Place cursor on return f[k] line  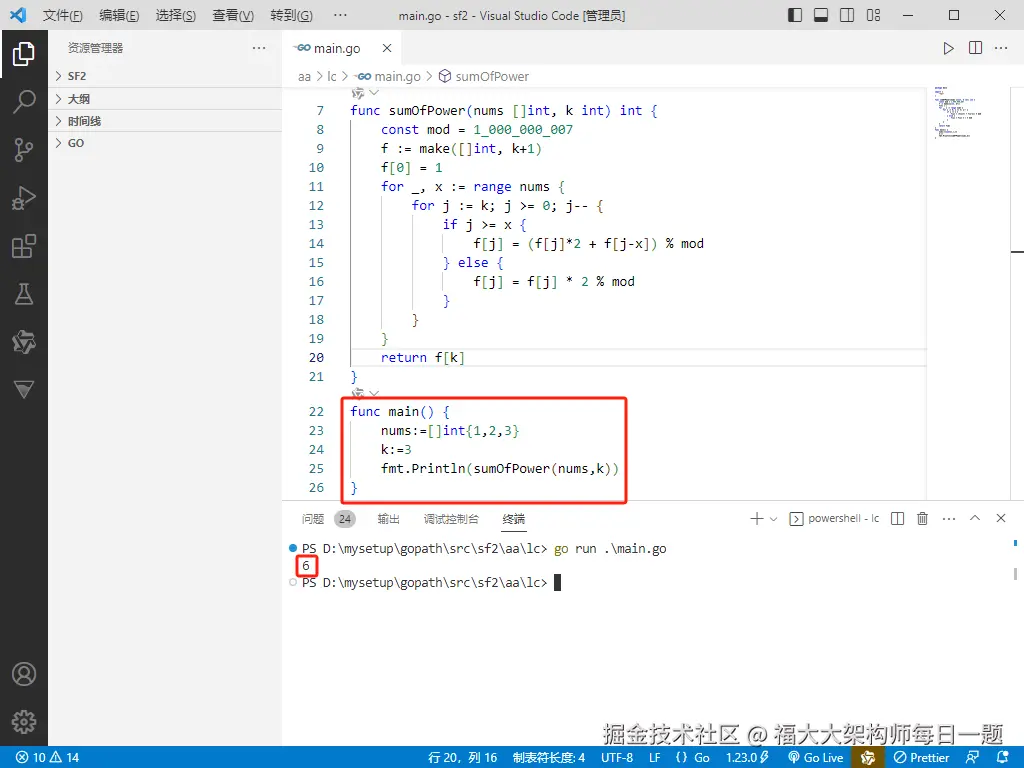(423, 357)
